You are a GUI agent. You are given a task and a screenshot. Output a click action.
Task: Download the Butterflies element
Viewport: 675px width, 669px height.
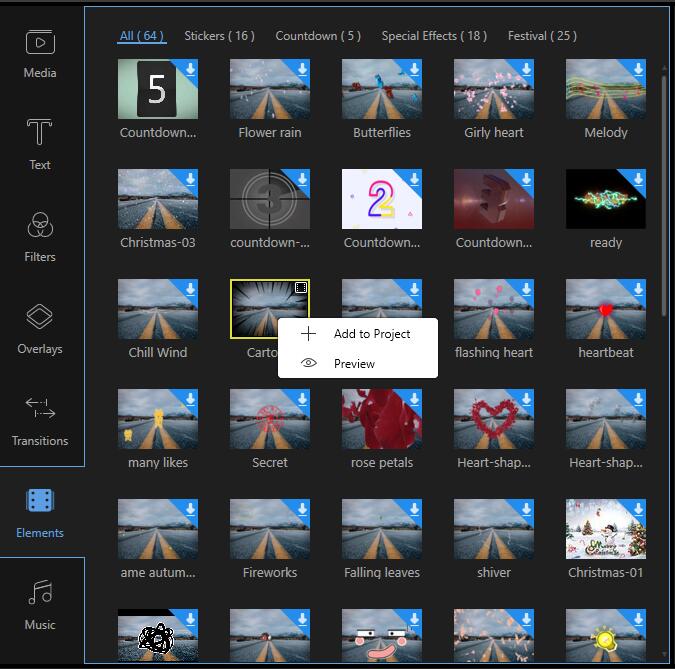pyautogui.click(x=415, y=69)
